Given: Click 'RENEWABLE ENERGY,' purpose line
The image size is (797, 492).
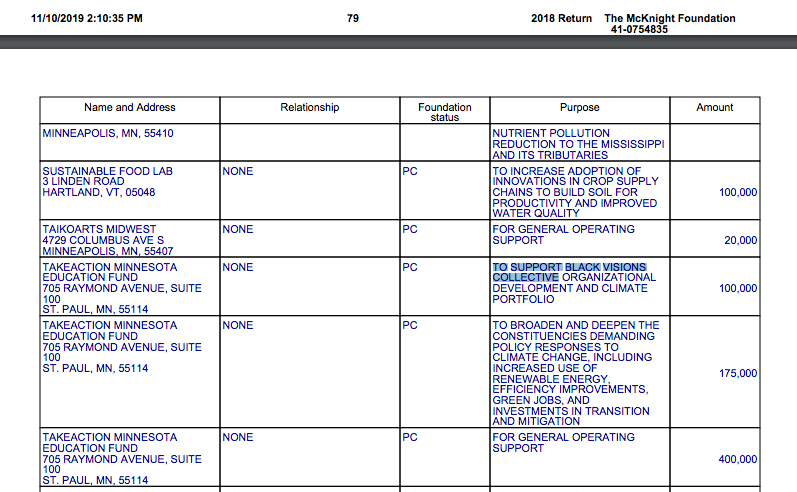Looking at the screenshot, I should point(550,379).
